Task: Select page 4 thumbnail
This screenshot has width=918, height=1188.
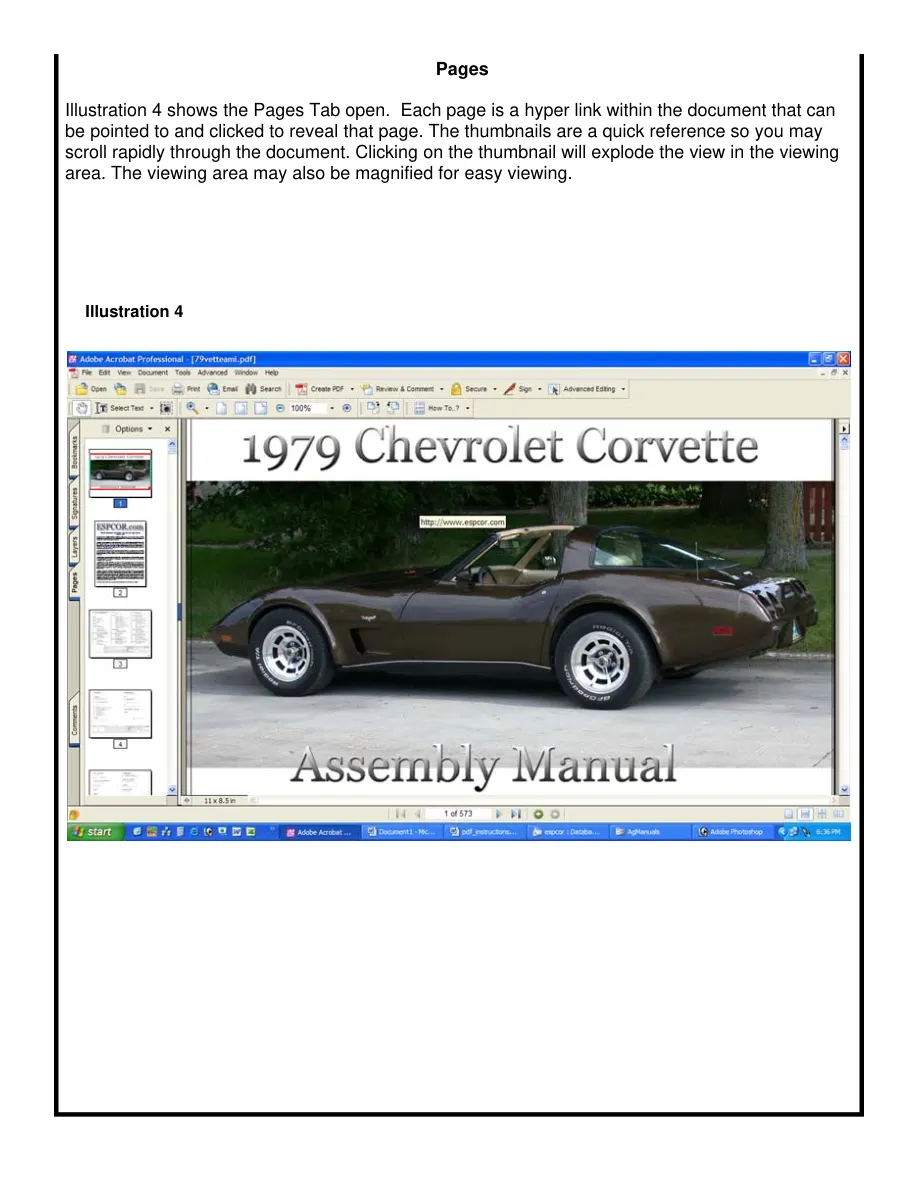Action: [x=120, y=714]
